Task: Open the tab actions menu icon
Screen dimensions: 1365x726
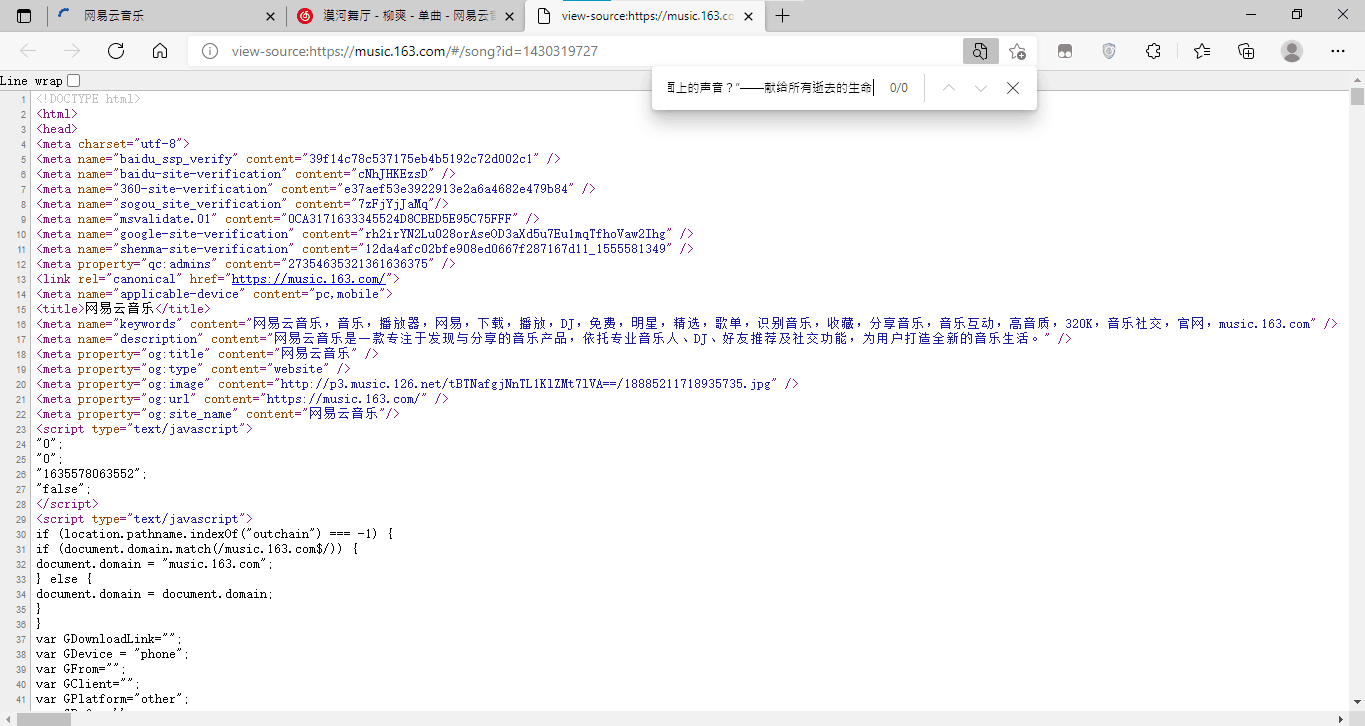Action: [x=24, y=16]
